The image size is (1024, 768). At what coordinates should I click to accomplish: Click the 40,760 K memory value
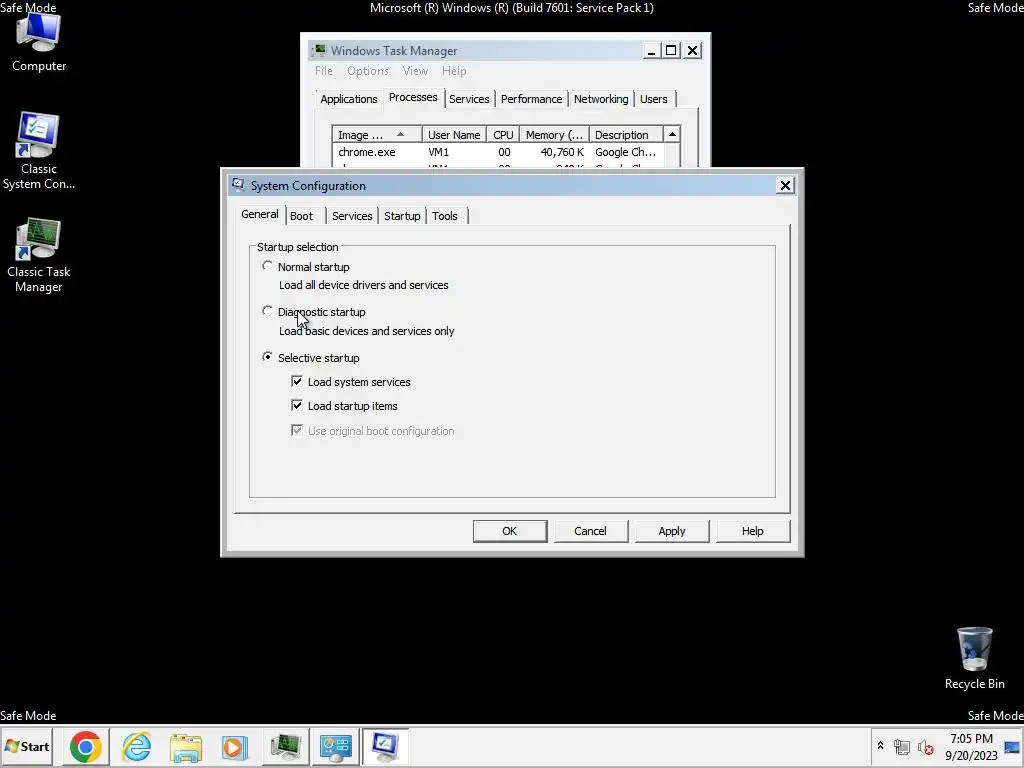click(x=562, y=152)
